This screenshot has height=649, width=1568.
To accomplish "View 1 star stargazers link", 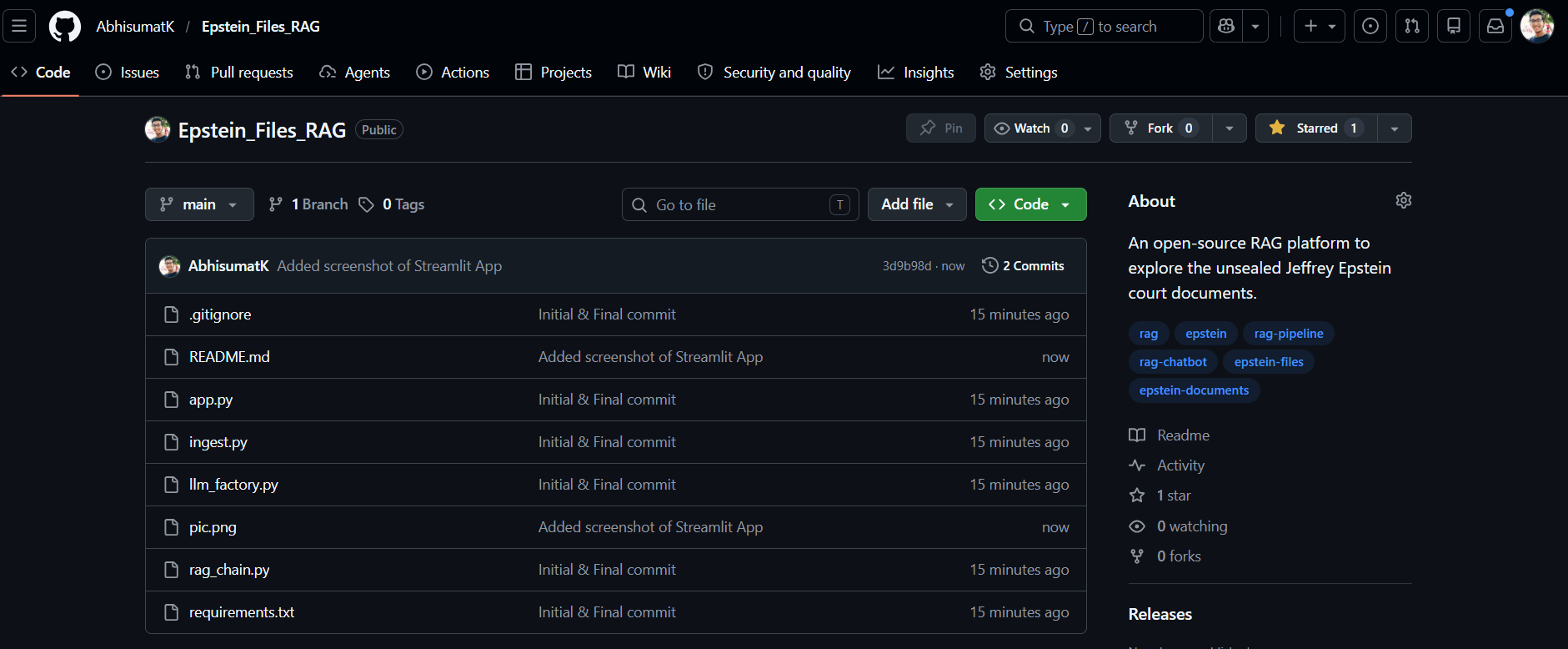I will pyautogui.click(x=1160, y=496).
